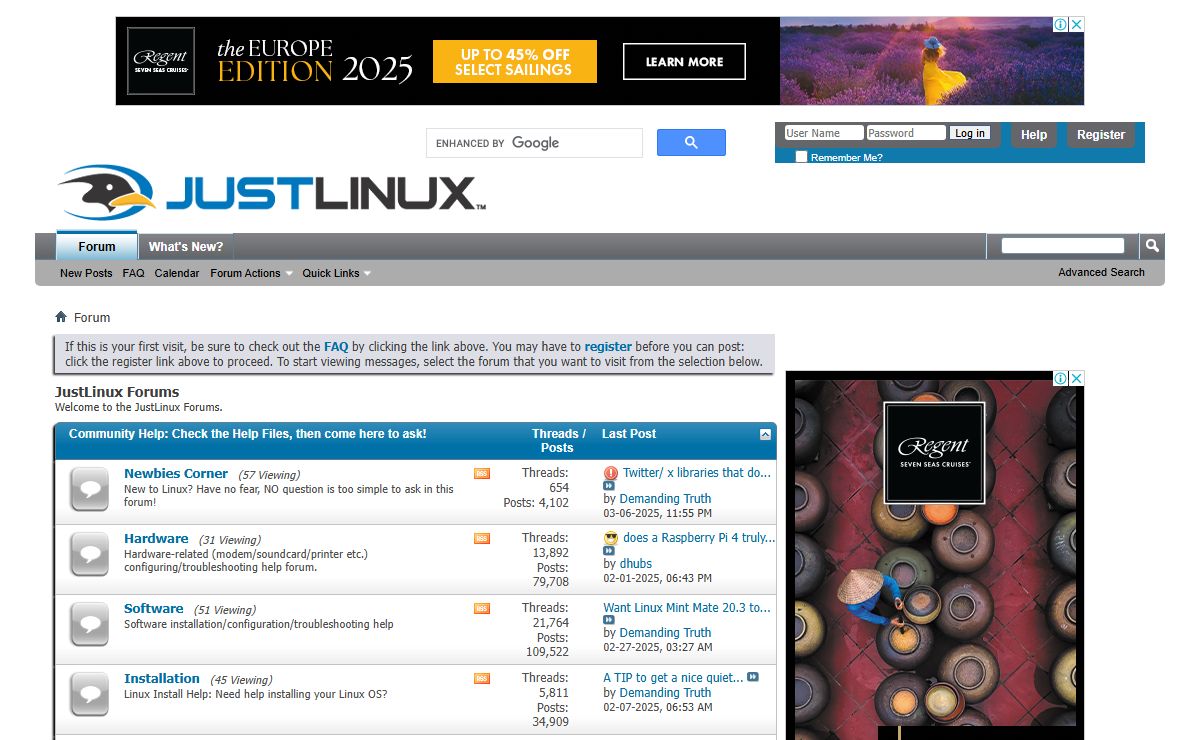Open user profile dhubs
This screenshot has height=740, width=1200.
636,563
